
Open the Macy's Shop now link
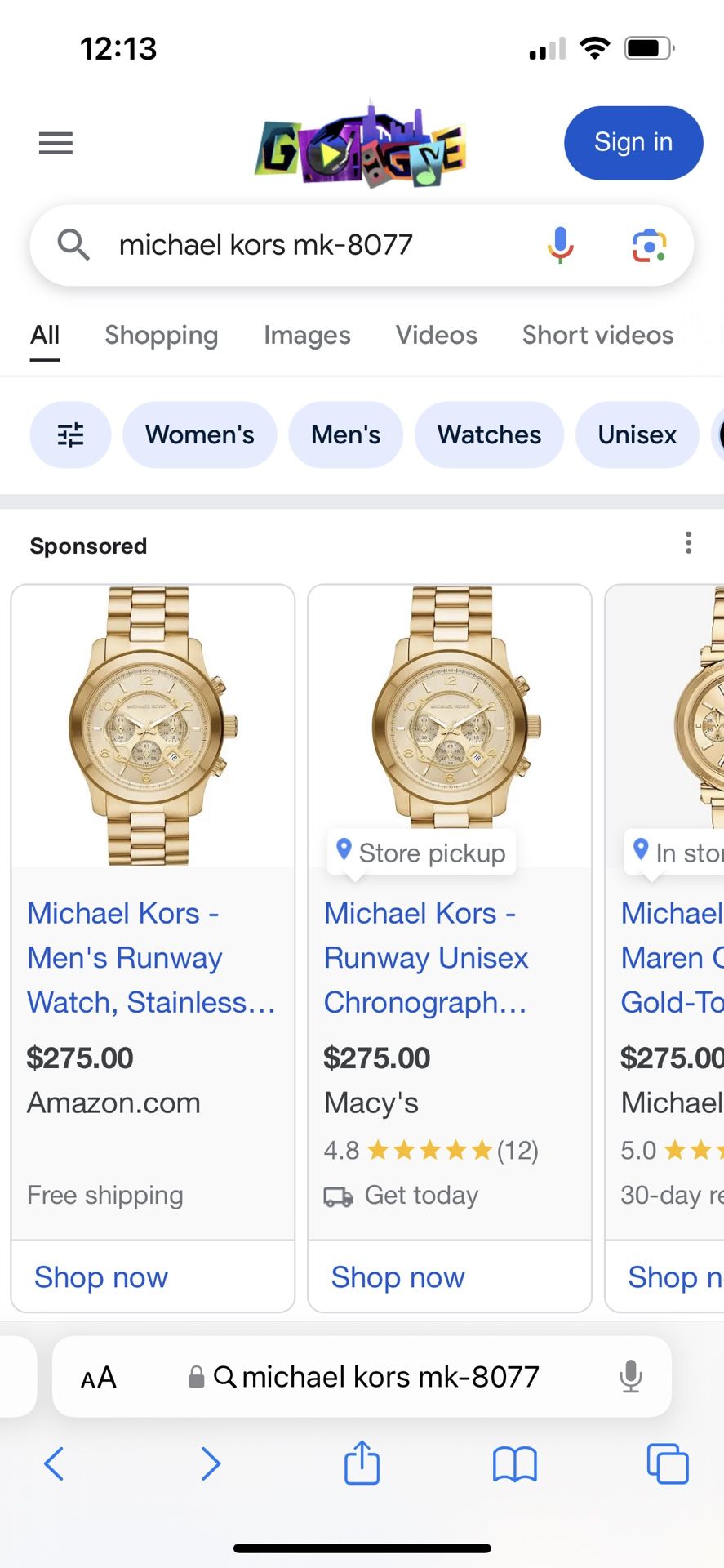(397, 1276)
